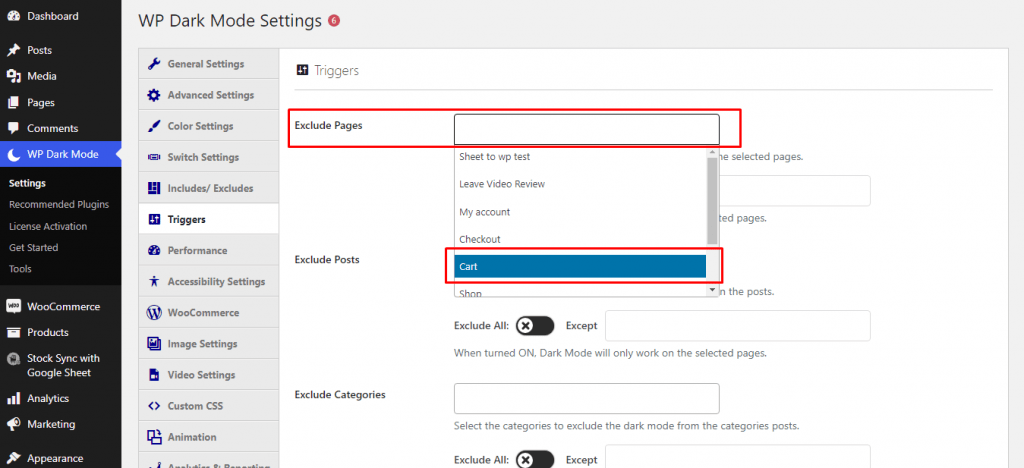Click the Color Settings brush icon
Image resolution: width=1024 pixels, height=468 pixels.
154,126
